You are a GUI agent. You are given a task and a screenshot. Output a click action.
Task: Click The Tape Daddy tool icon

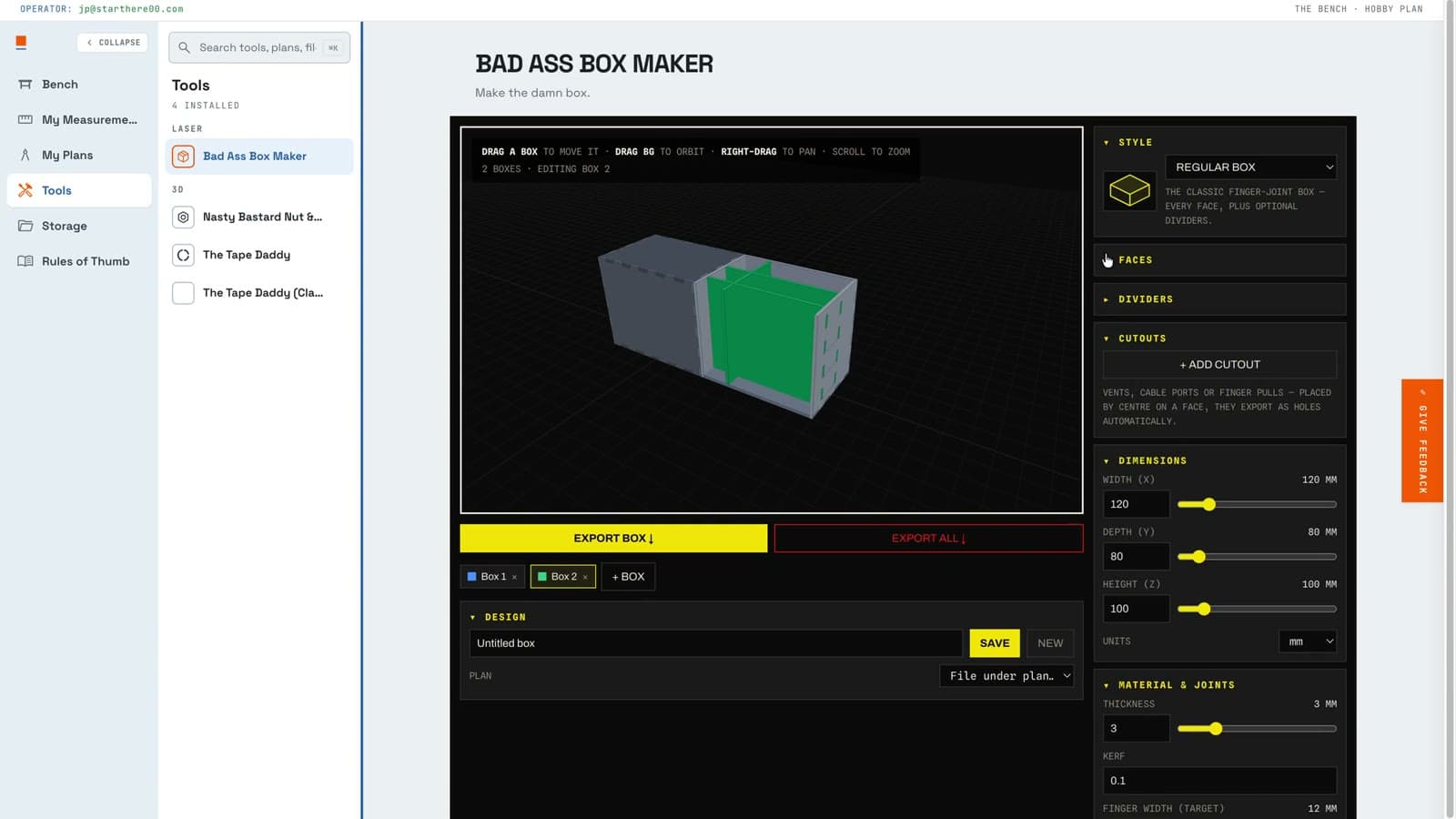[183, 255]
